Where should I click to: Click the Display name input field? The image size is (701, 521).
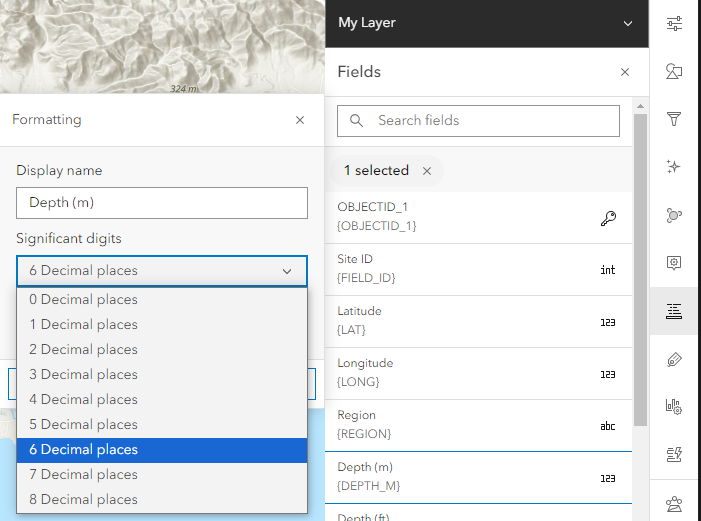162,203
